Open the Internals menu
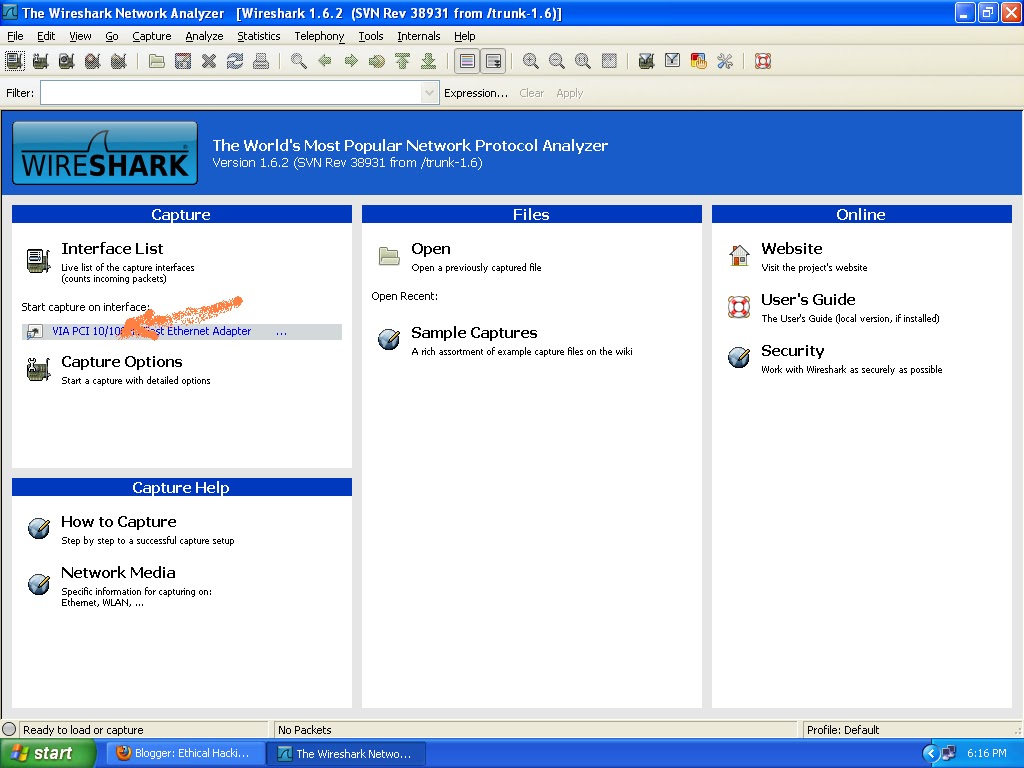Image resolution: width=1024 pixels, height=768 pixels. coord(419,36)
